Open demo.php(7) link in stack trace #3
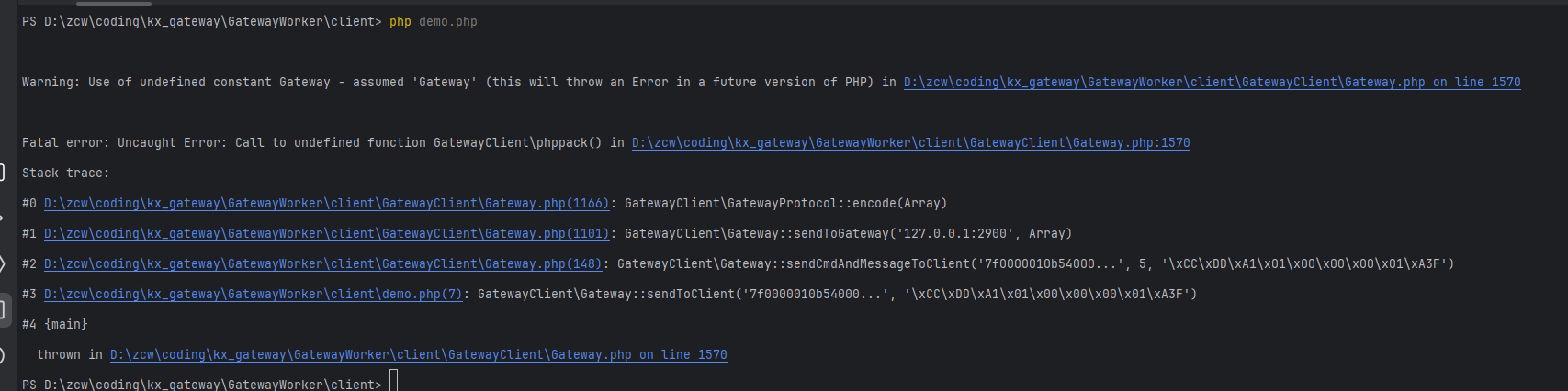The width and height of the screenshot is (1568, 391). pyautogui.click(x=253, y=295)
